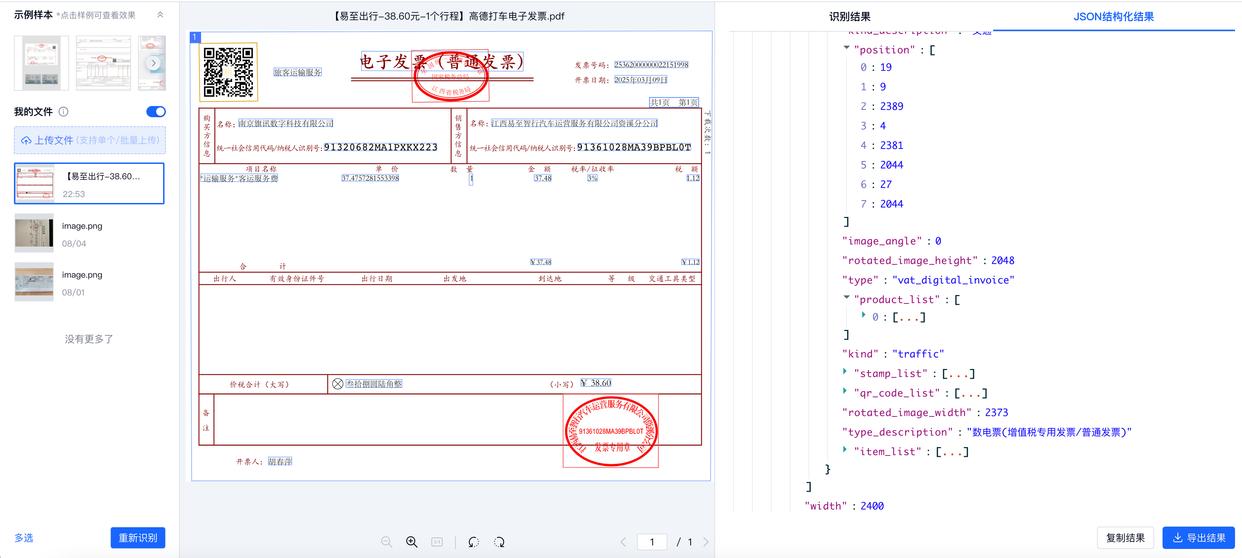Expand the "stamp_list" node

point(847,373)
